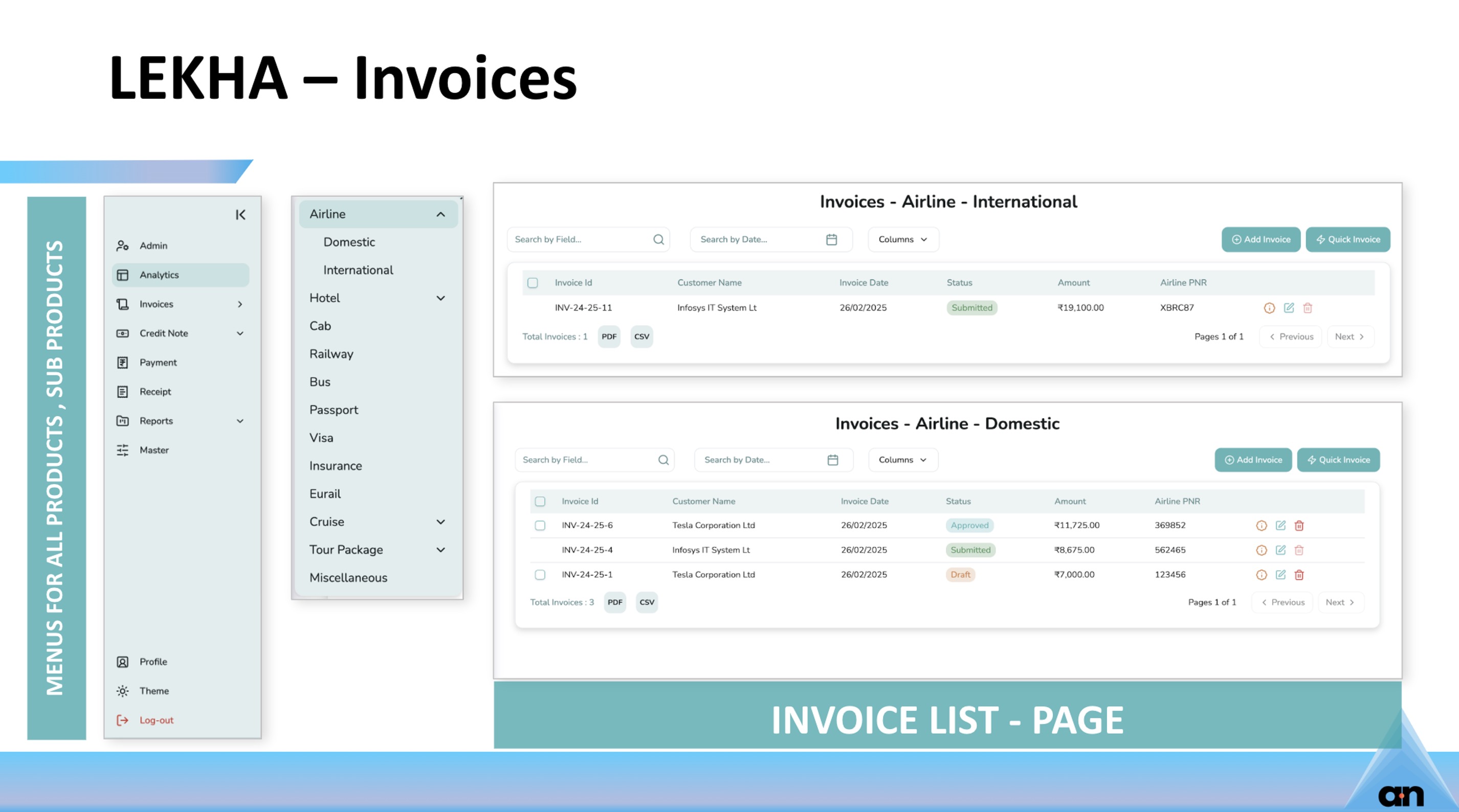This screenshot has height=812, width=1459.
Task: Export domestic invoices using CSV button
Action: click(646, 602)
